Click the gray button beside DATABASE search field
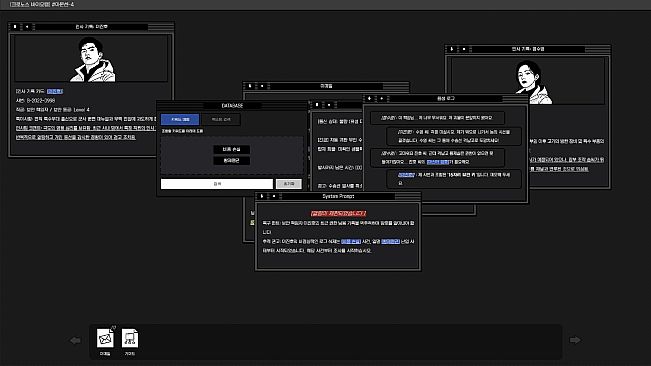651x366 pixels. pyautogui.click(x=289, y=184)
